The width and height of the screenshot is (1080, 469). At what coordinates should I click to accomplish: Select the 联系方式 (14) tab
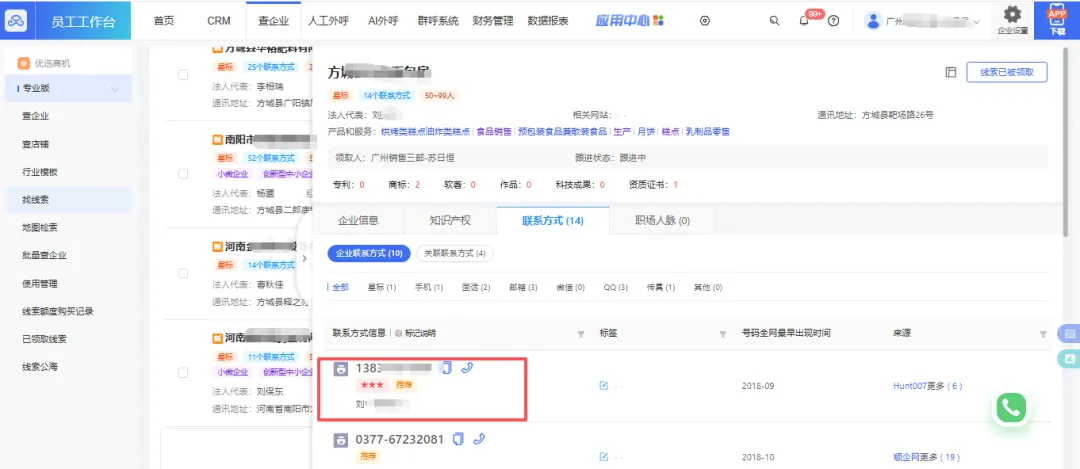[x=553, y=221]
